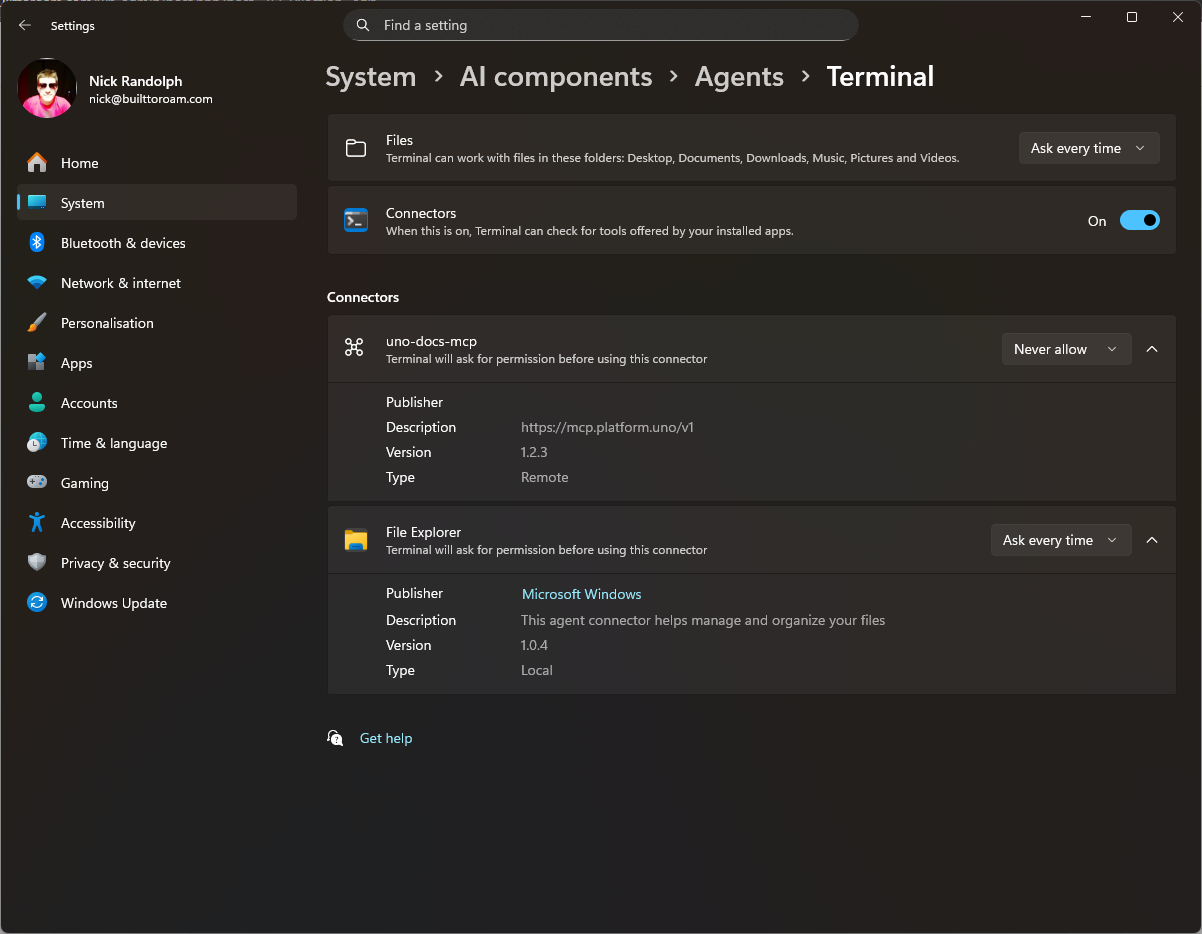
Task: Open the Files permission dropdown
Action: [x=1088, y=148]
